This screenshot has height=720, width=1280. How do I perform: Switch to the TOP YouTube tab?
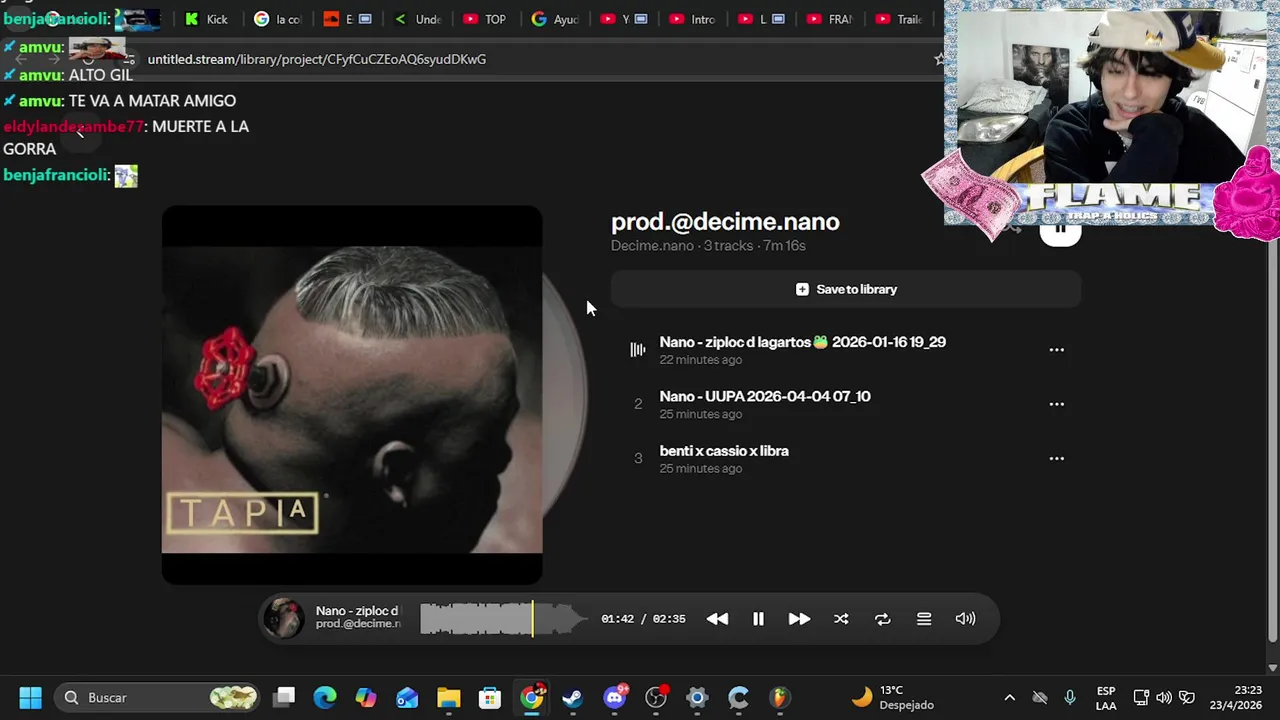(485, 19)
